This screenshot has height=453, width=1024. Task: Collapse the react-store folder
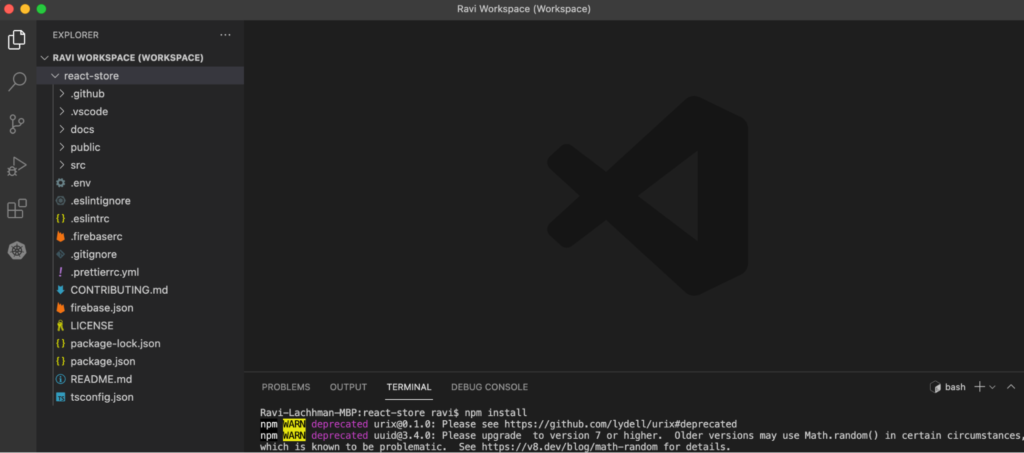140,76
